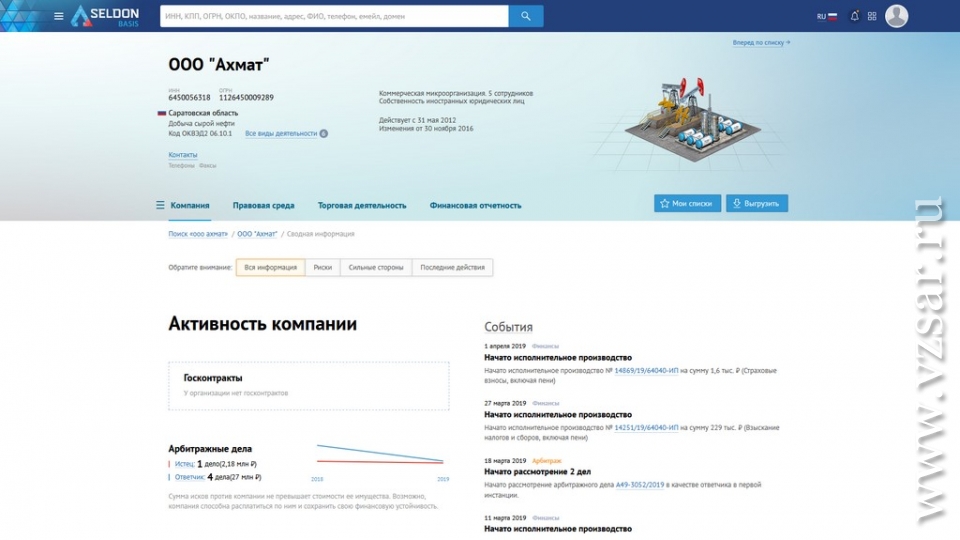
Task: Open the hamburger menu in top header
Action: (59, 16)
